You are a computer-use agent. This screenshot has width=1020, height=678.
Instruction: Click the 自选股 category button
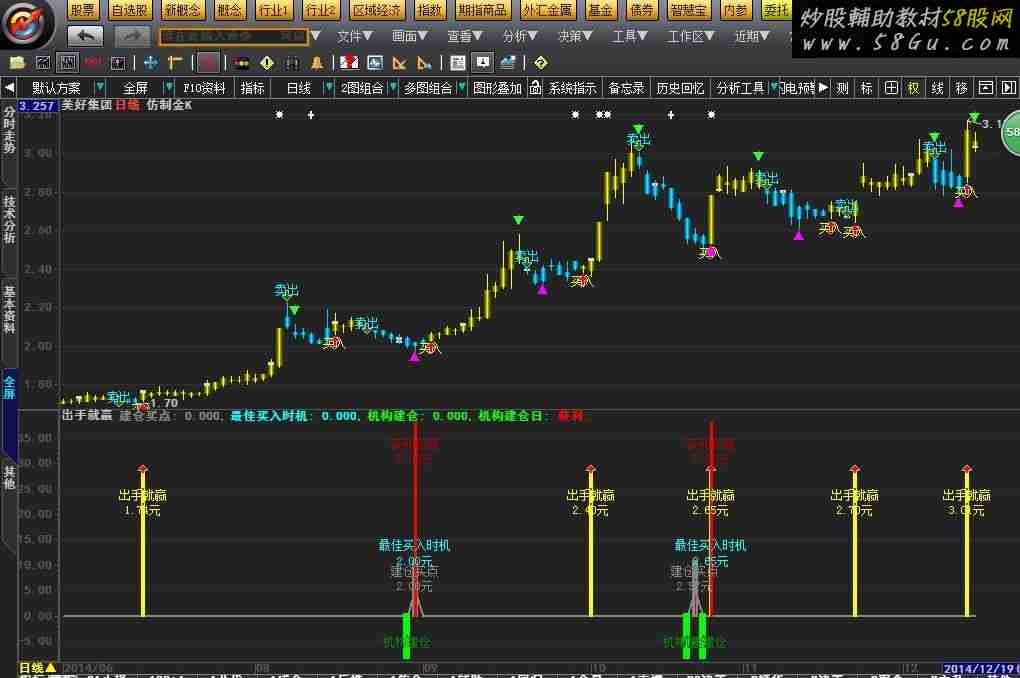click(130, 10)
